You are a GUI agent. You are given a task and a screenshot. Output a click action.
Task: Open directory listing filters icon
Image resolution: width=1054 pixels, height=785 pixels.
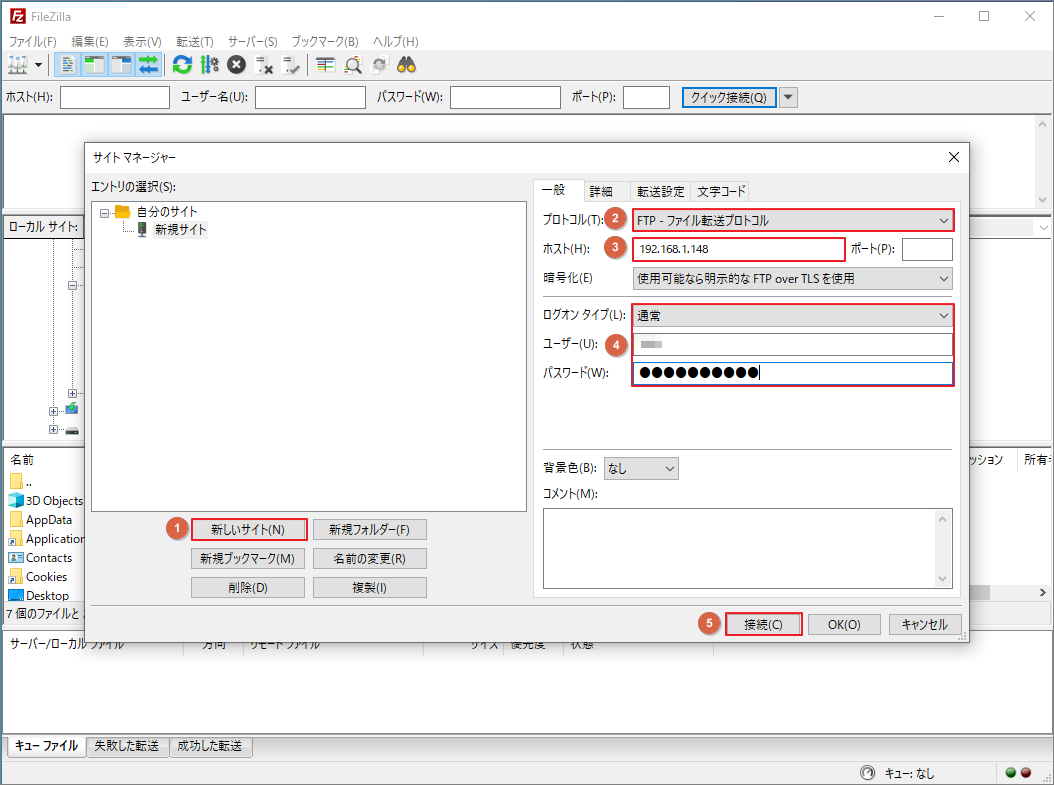(326, 65)
